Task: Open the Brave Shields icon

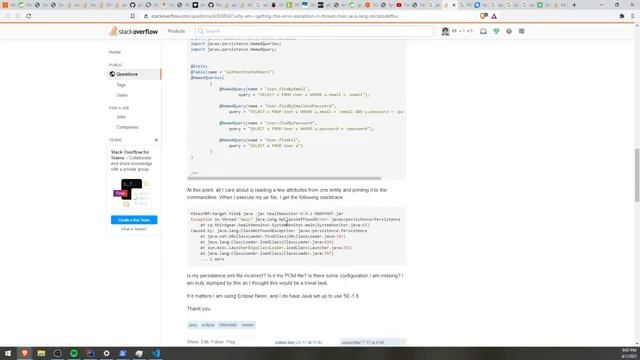Action: click(x=483, y=16)
